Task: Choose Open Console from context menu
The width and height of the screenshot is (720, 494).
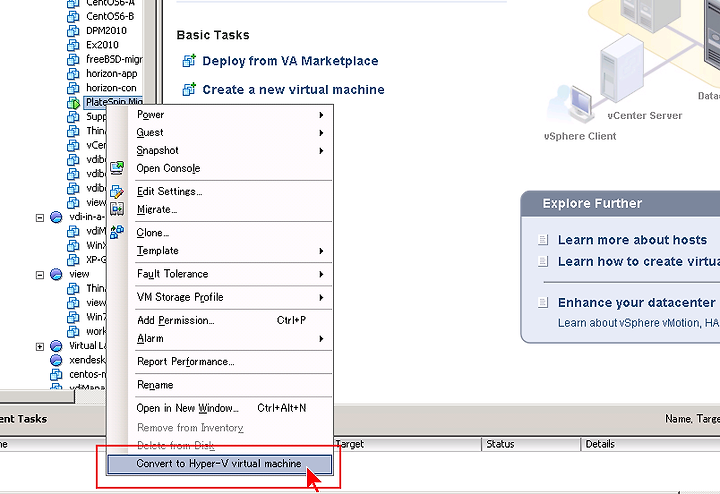Action: [219, 168]
